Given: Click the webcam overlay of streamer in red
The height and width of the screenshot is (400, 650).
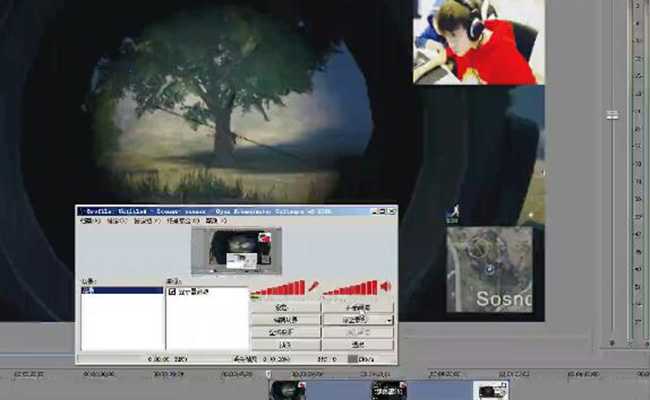Looking at the screenshot, I should point(478,42).
